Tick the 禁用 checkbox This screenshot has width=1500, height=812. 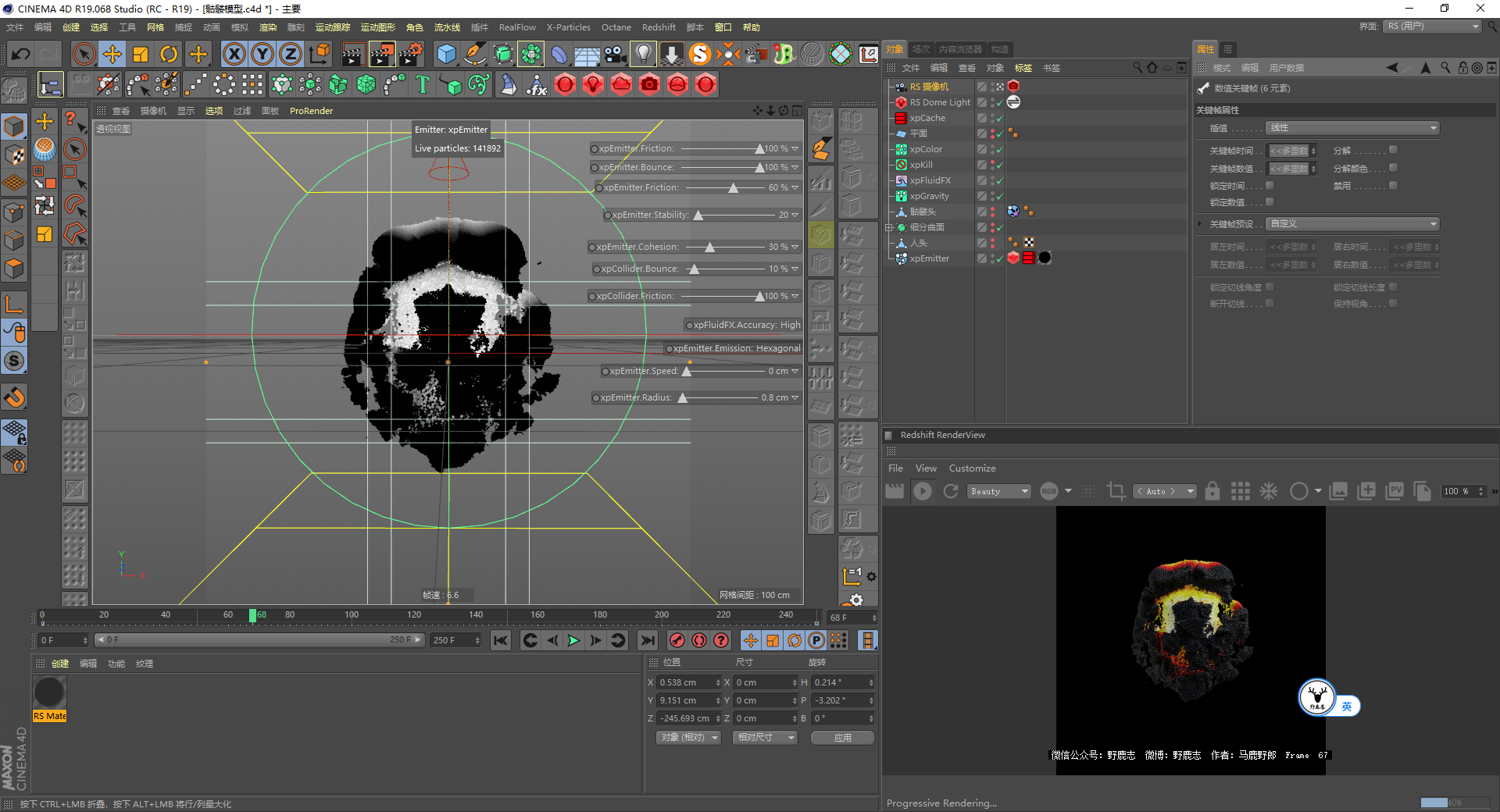(1393, 186)
